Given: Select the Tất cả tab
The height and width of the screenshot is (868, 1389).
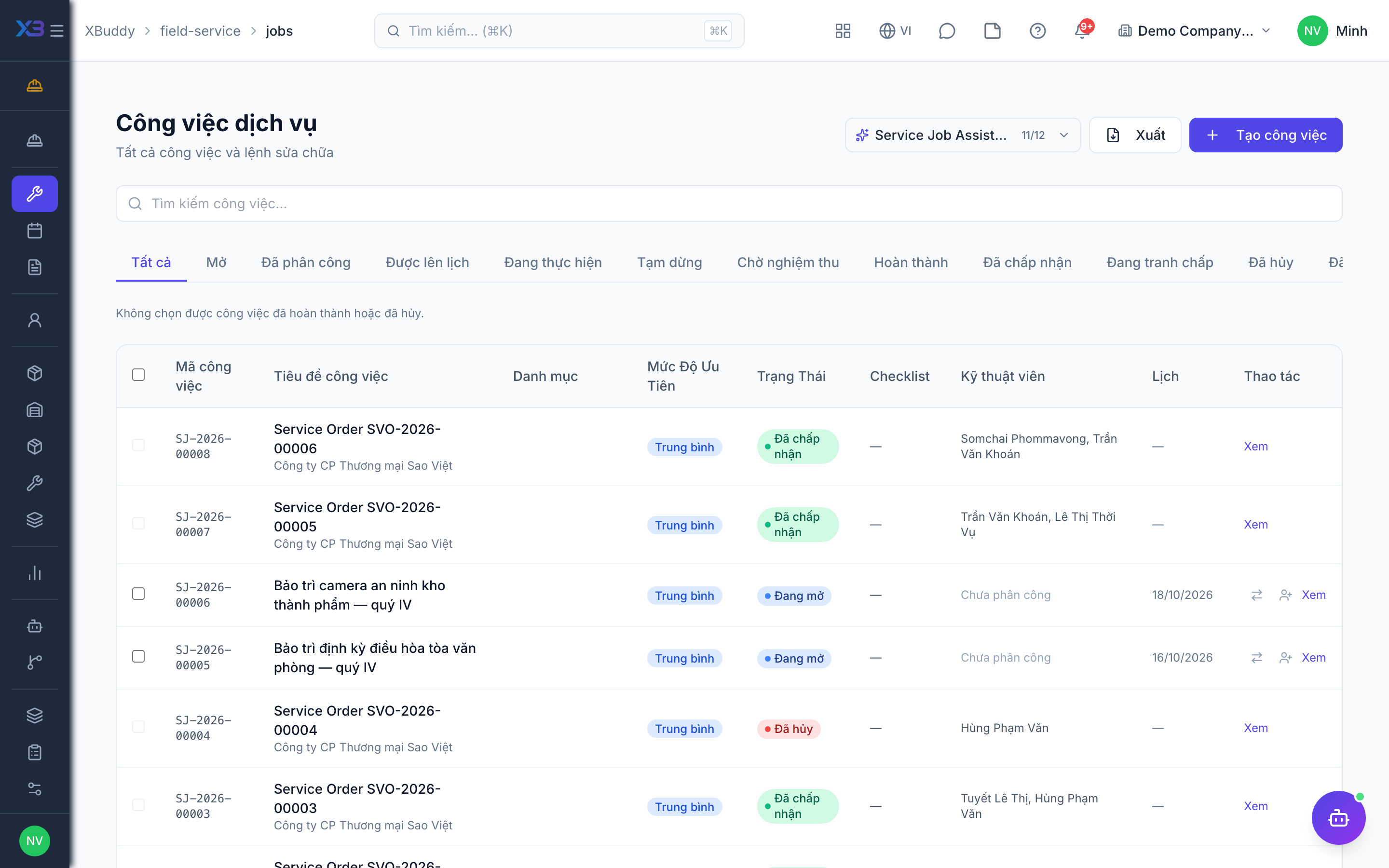Looking at the screenshot, I should click(x=151, y=262).
